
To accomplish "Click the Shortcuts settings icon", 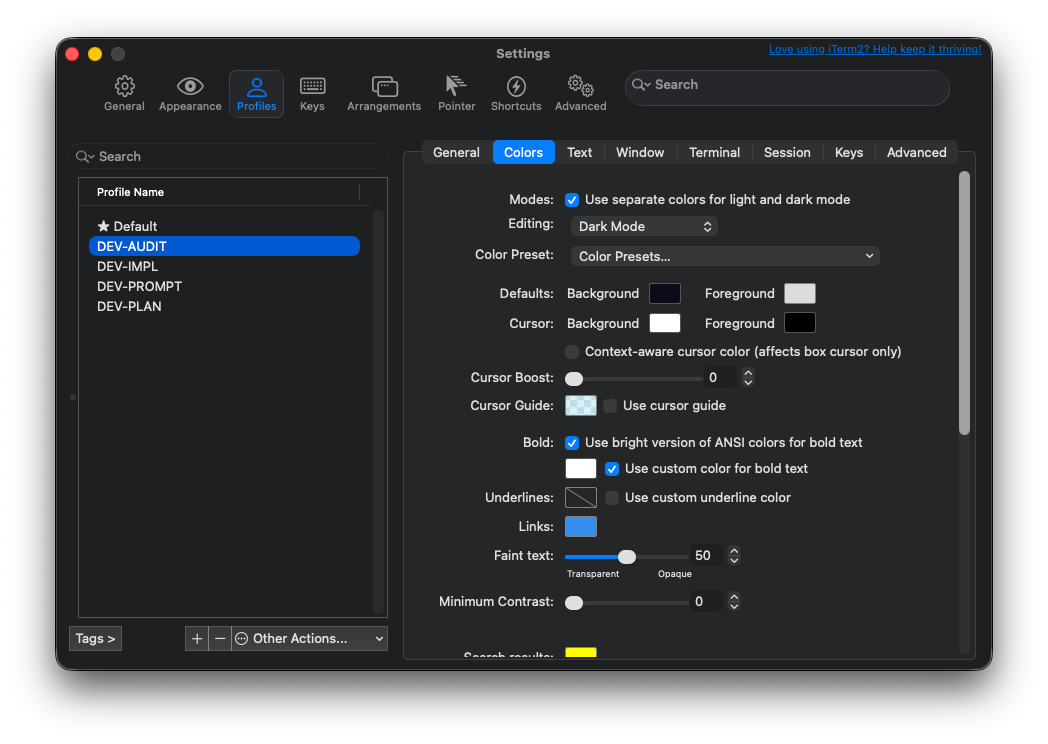I will click(516, 92).
